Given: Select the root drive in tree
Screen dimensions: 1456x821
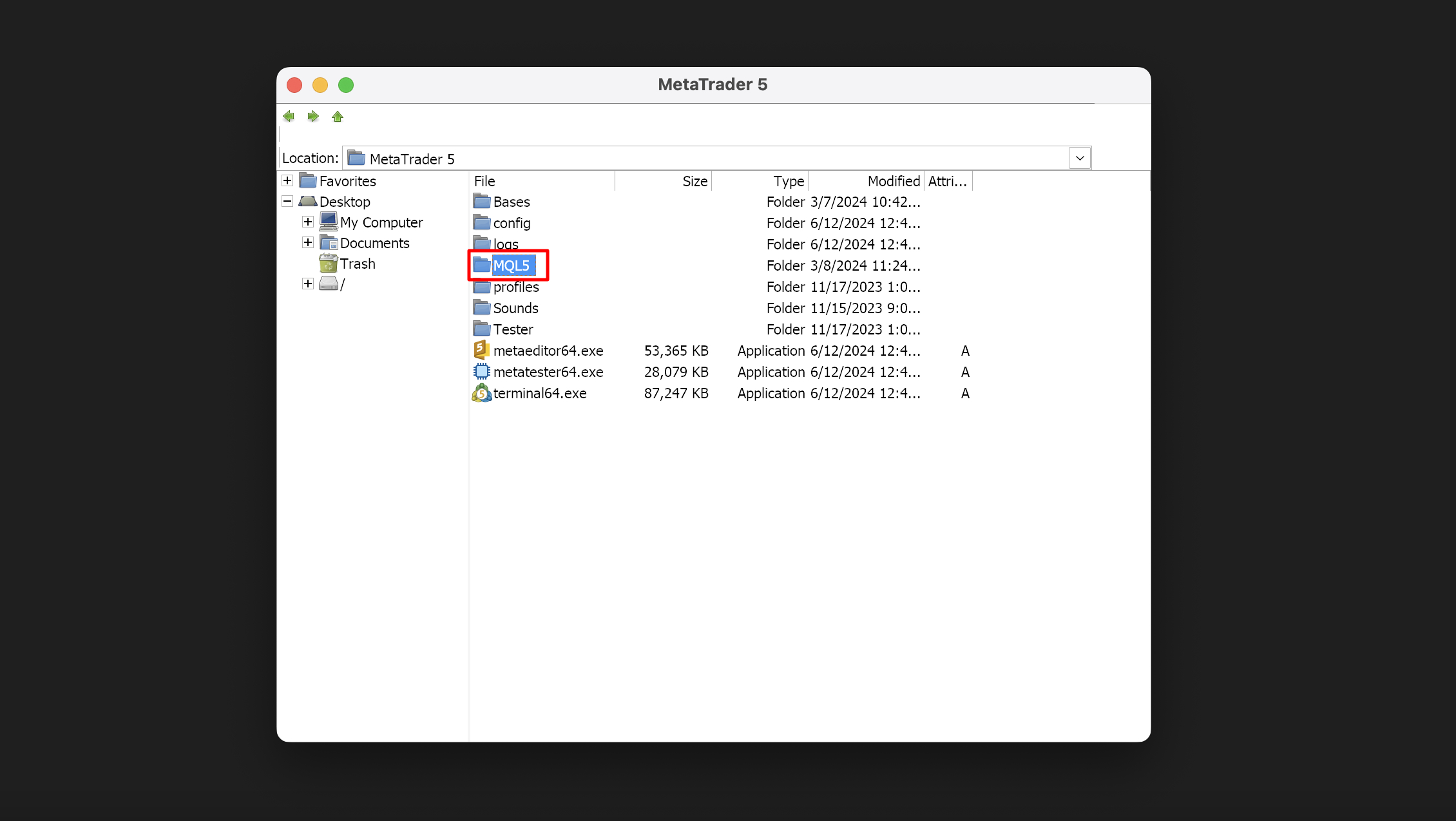Looking at the screenshot, I should click(x=342, y=284).
